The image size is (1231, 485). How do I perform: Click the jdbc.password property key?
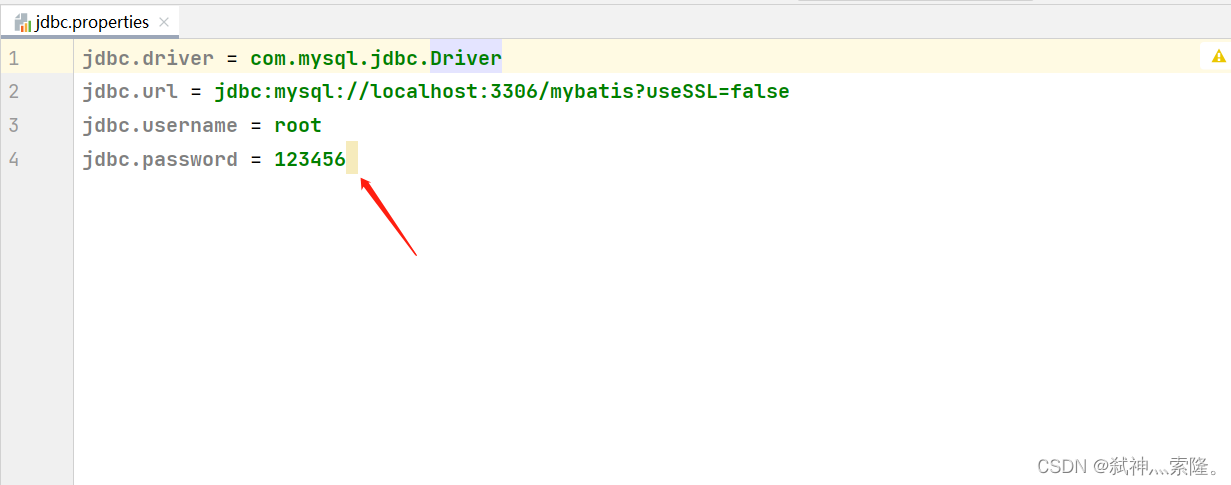tap(160, 160)
